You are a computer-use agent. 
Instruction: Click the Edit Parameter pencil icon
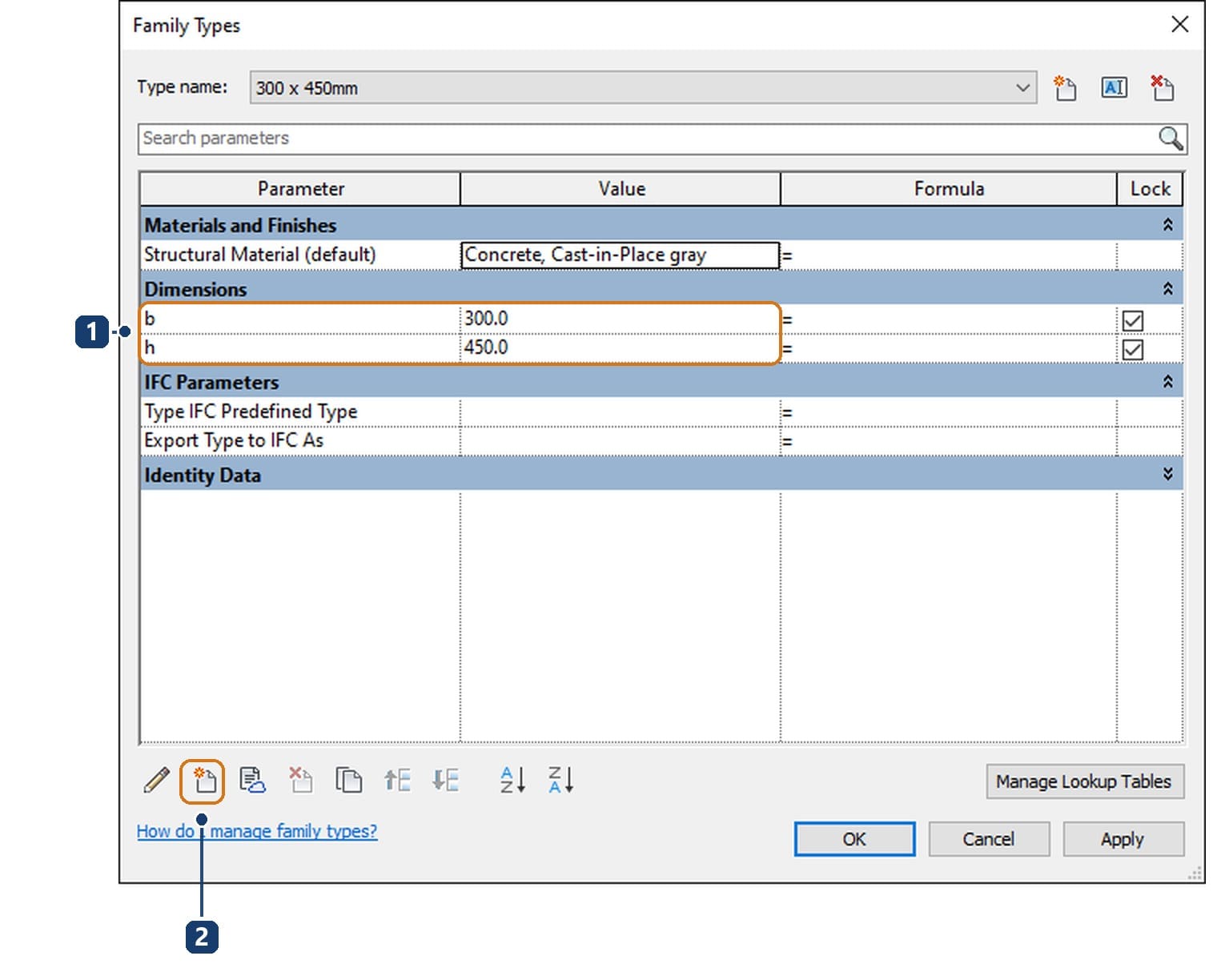click(157, 780)
